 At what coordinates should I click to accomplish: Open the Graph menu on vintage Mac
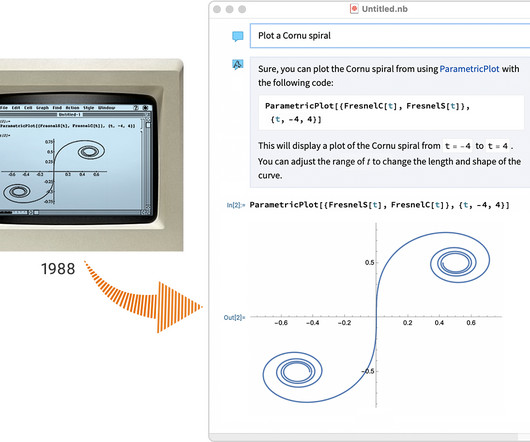[x=42, y=108]
